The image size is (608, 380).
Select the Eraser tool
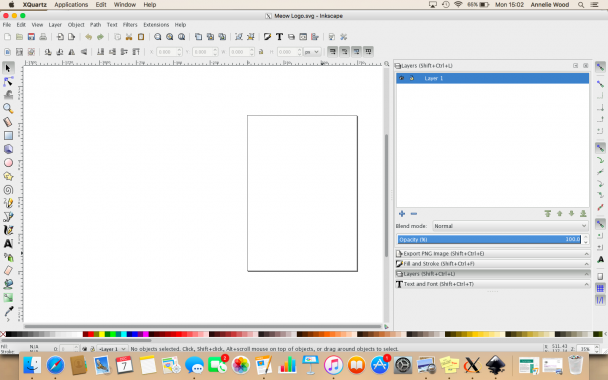pos(8,271)
